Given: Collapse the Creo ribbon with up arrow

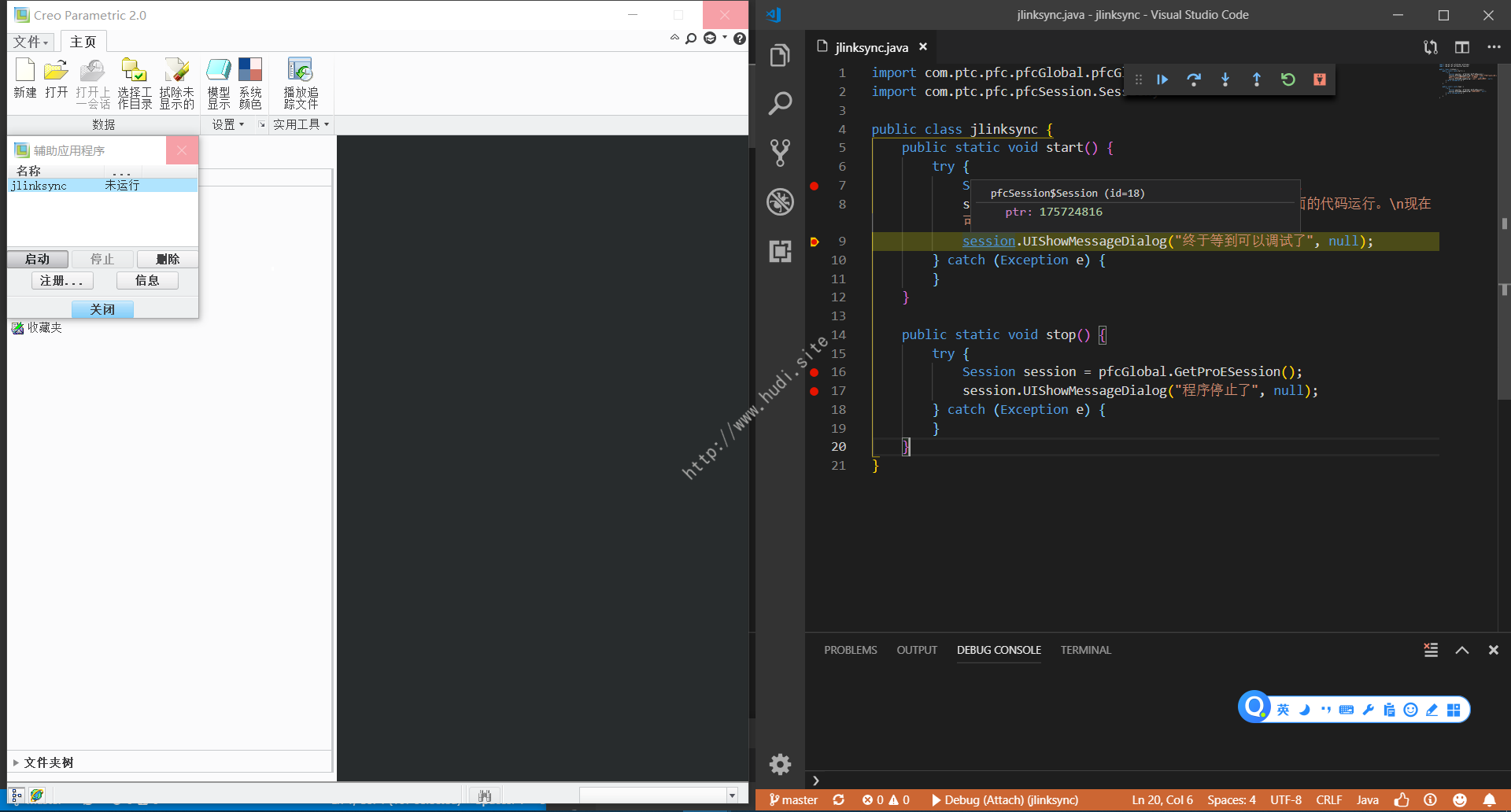Looking at the screenshot, I should [x=674, y=38].
